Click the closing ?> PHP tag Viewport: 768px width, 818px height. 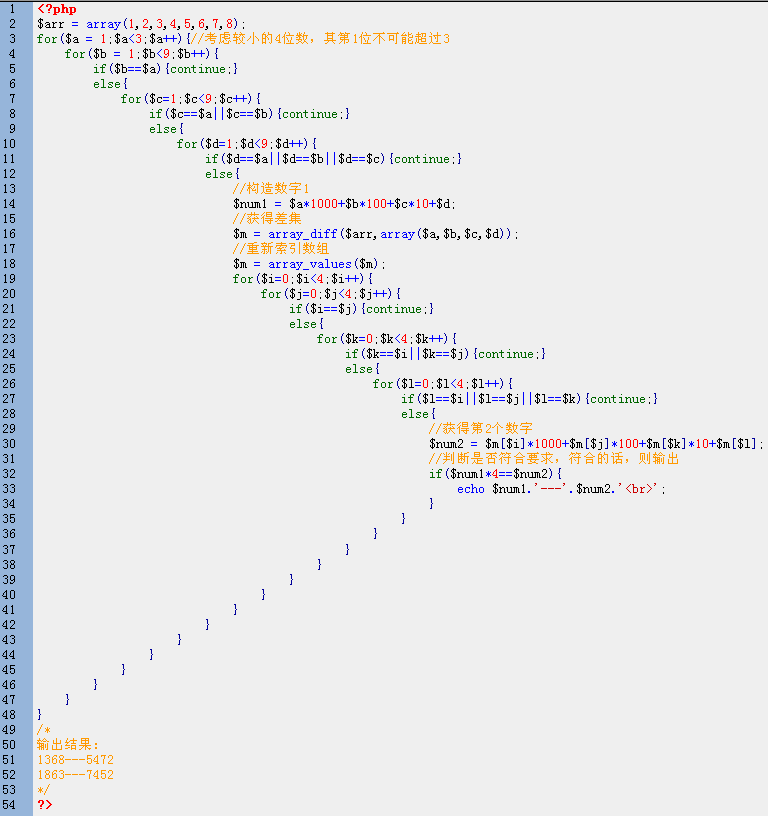tap(44, 804)
